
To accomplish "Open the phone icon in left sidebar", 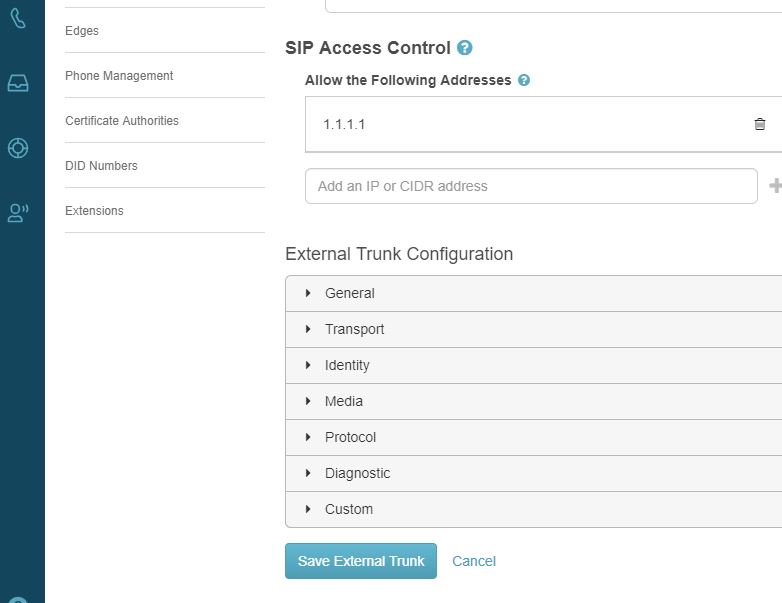I will [x=18, y=18].
